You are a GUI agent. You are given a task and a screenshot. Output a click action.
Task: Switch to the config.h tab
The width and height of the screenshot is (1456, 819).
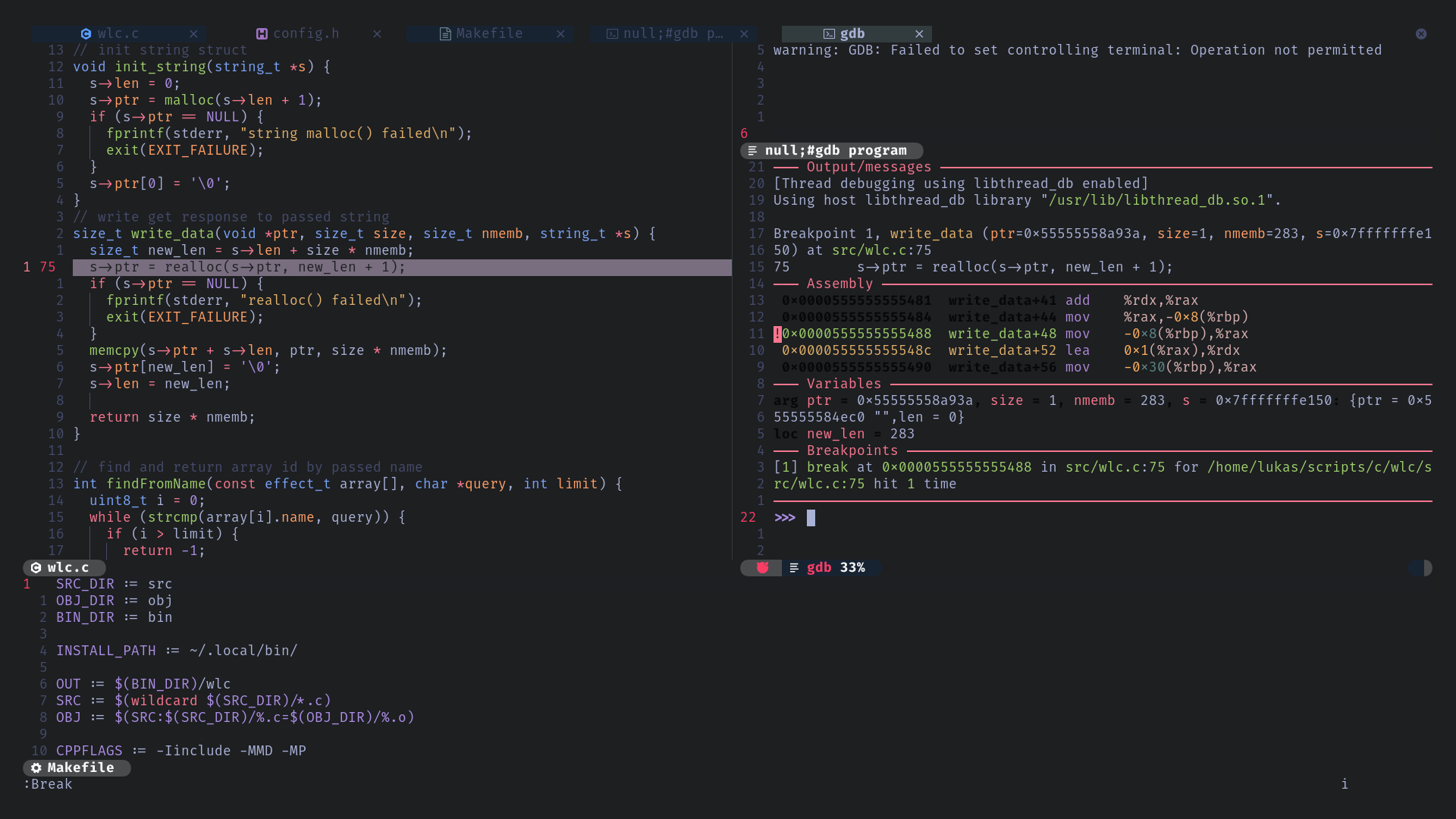point(306,34)
